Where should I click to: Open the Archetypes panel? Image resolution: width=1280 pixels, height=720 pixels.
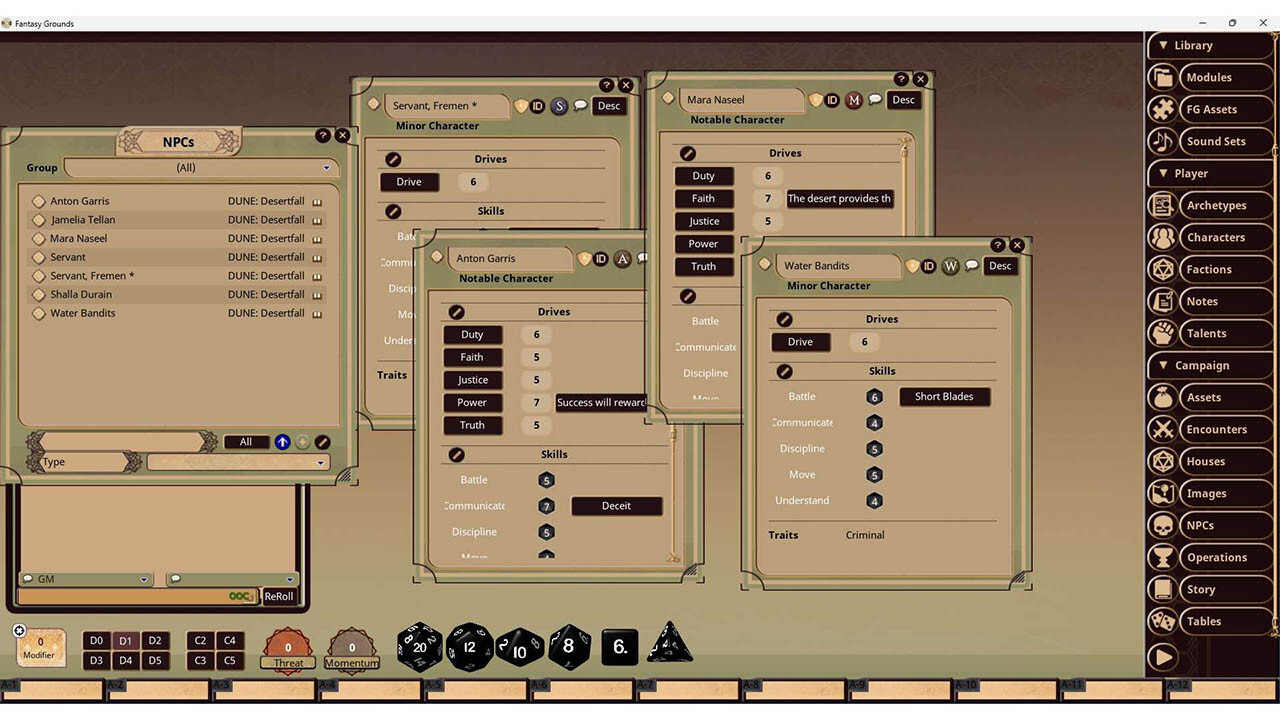(1216, 205)
